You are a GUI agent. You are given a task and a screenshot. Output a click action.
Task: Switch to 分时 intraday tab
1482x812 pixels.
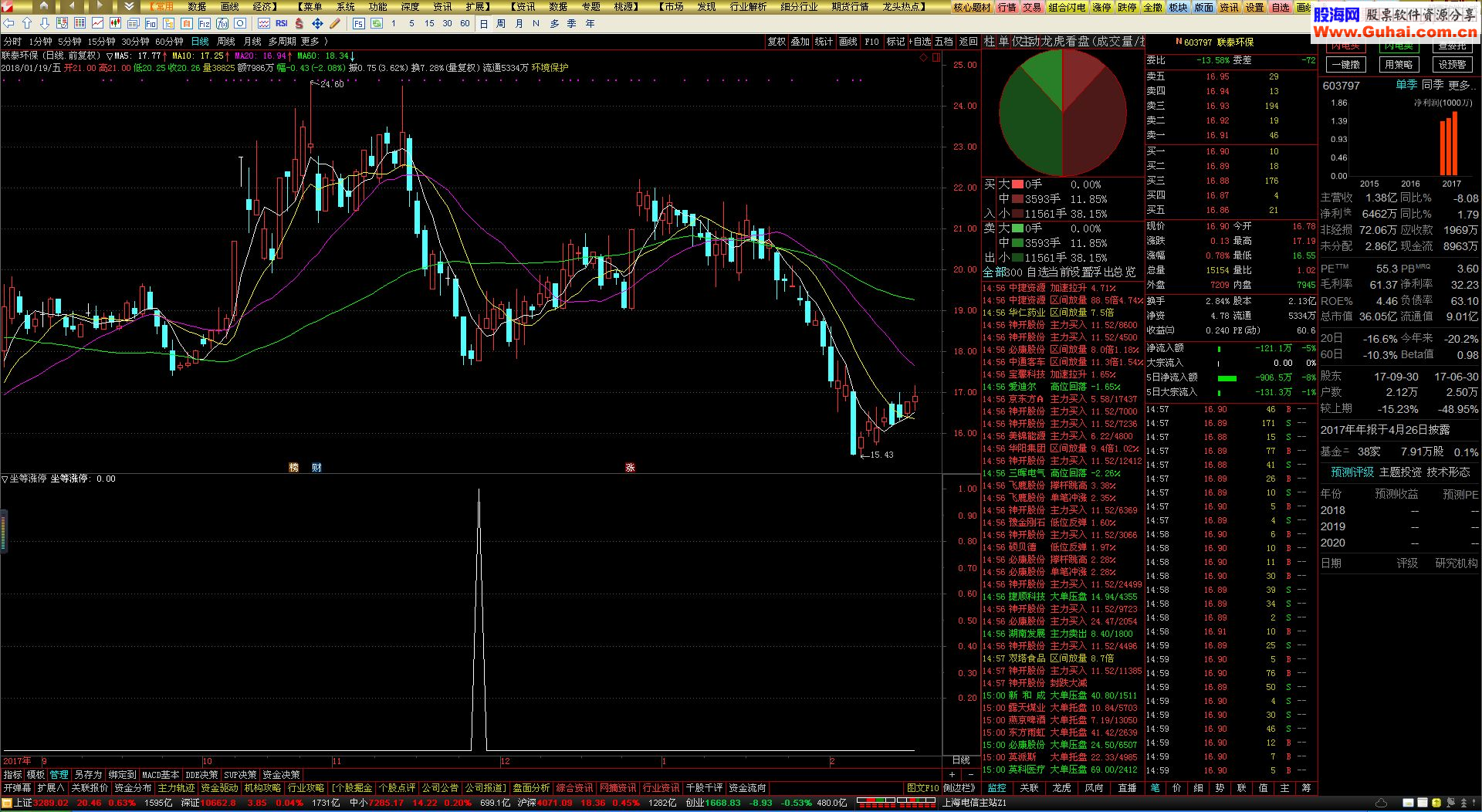coord(12,42)
